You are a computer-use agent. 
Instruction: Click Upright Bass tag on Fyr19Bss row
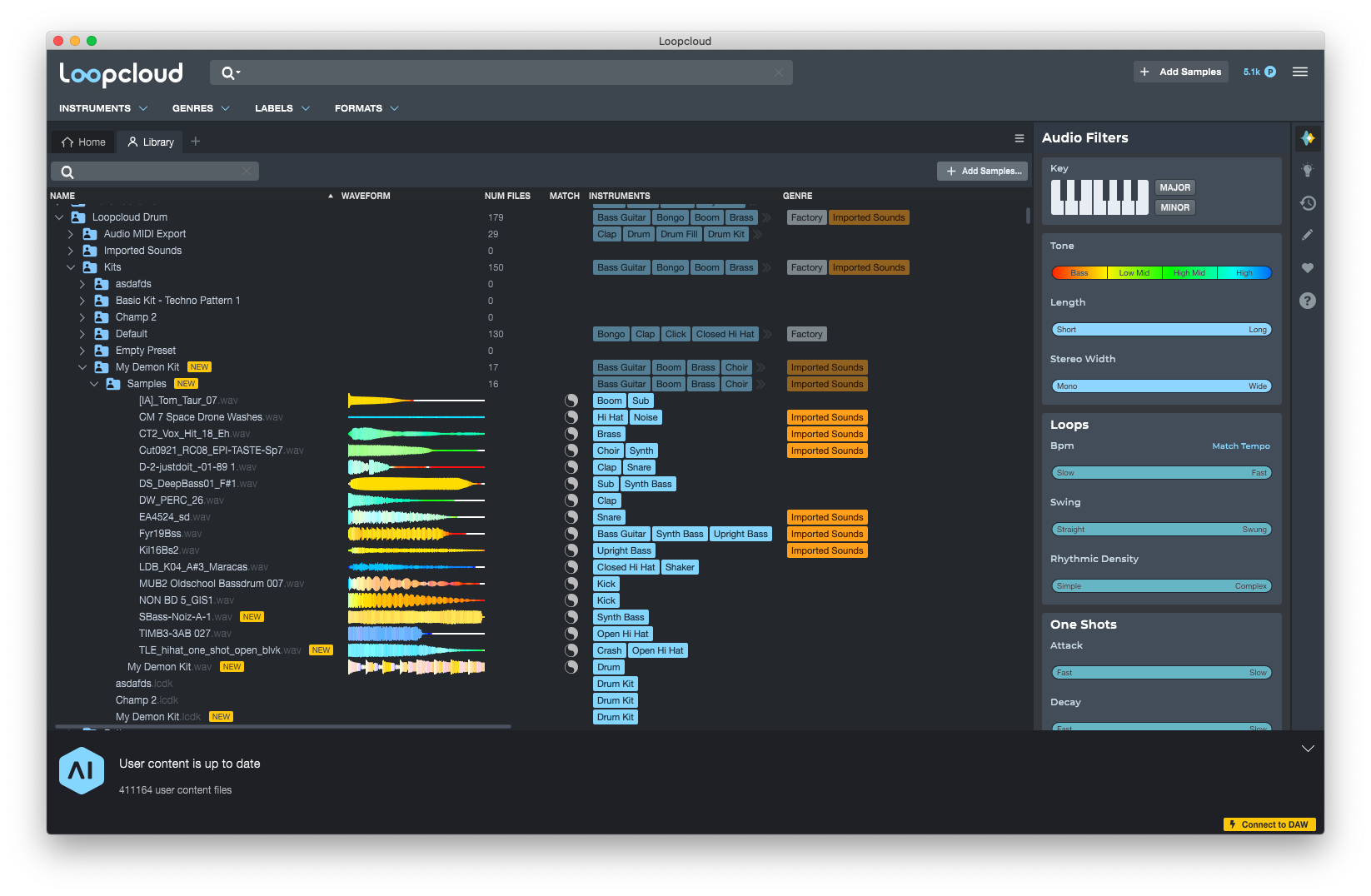[740, 534]
